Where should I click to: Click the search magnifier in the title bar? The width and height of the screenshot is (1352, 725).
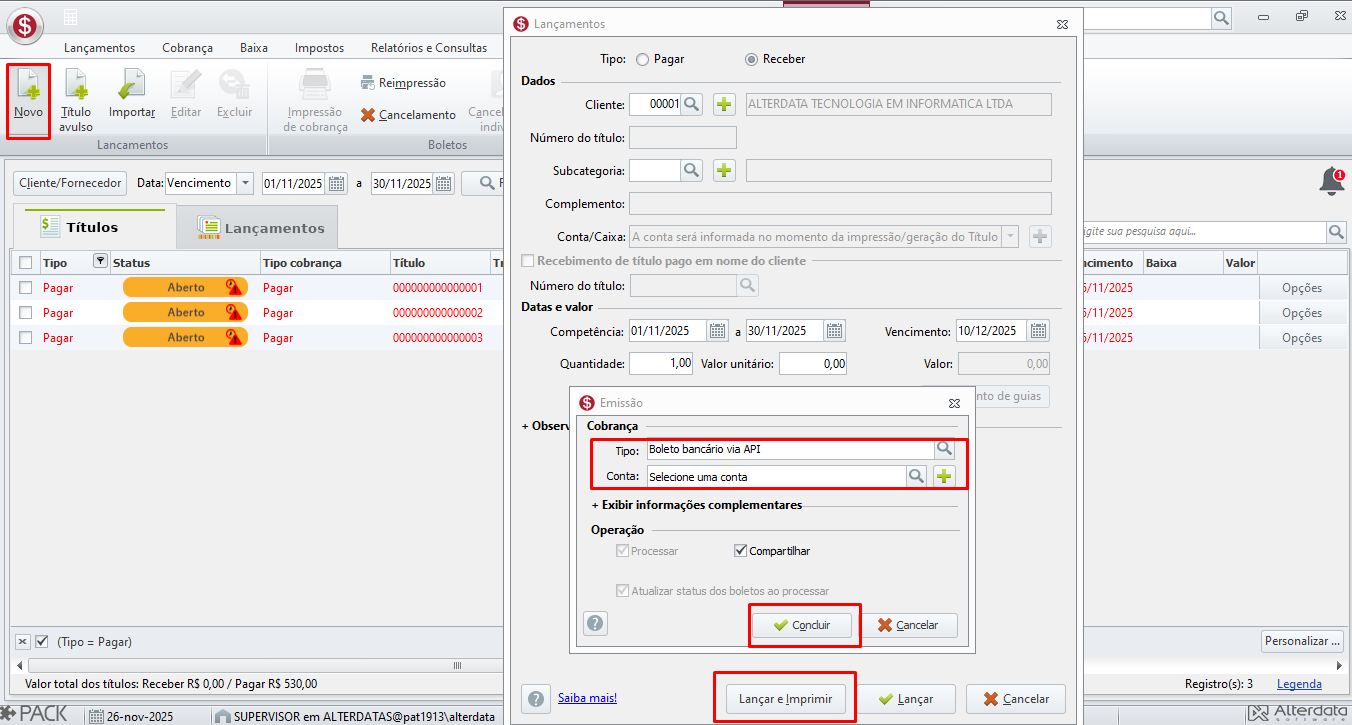pos(1221,18)
